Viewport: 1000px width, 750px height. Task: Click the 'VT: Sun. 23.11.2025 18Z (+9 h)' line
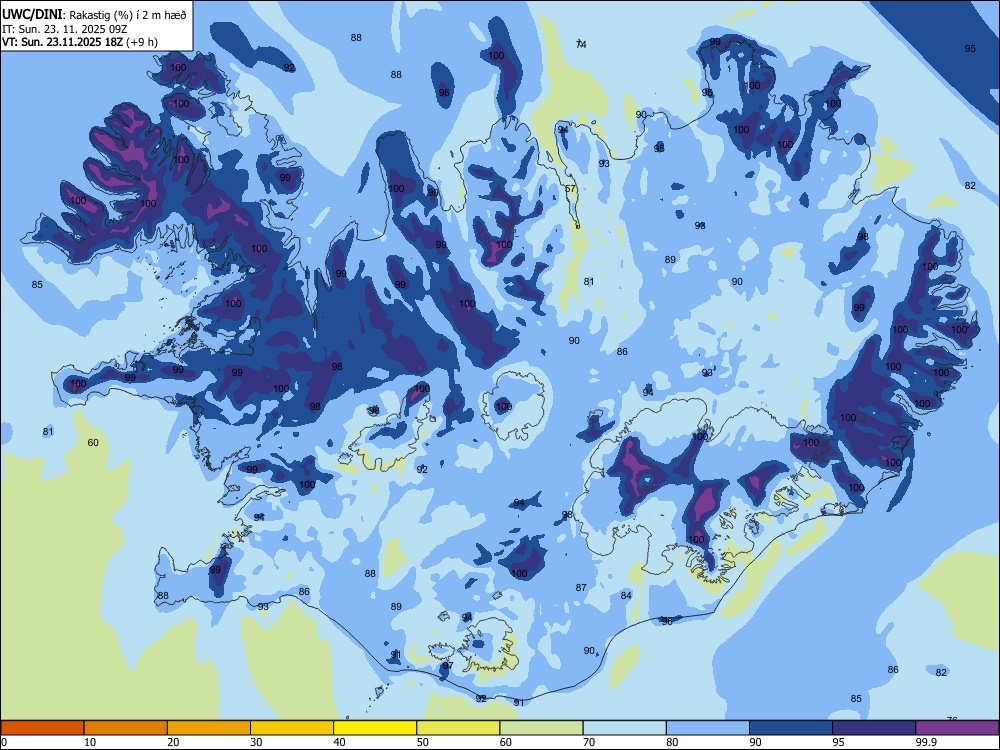coord(80,42)
